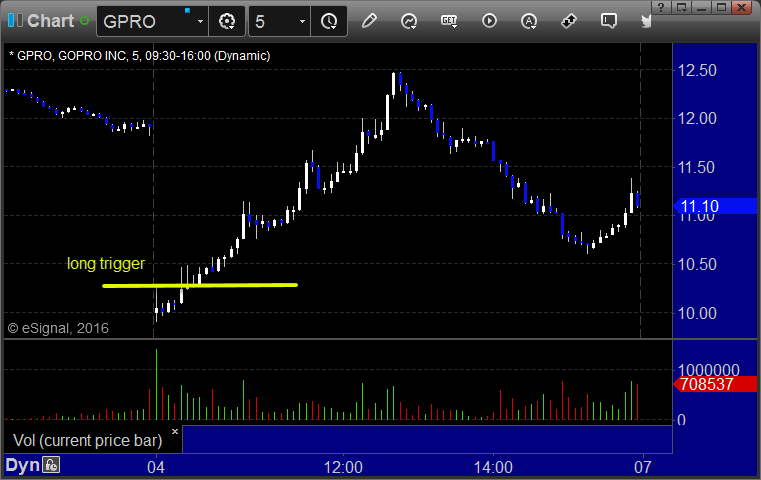The width and height of the screenshot is (761, 480).
Task: Click the window options dropdown icon beside help
Action: pyautogui.click(x=681, y=7)
